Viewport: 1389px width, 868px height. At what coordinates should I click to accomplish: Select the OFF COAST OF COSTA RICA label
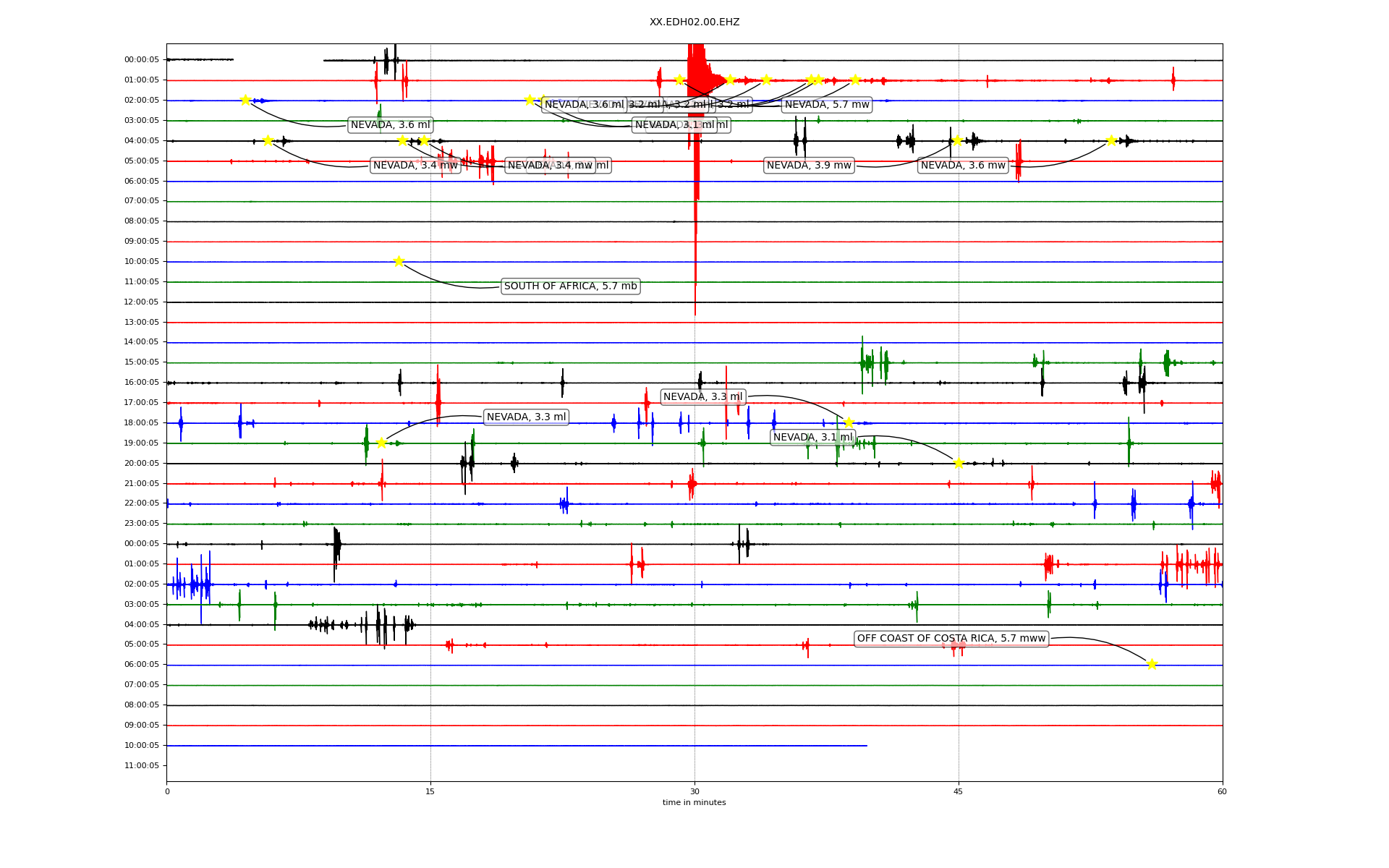(x=951, y=639)
